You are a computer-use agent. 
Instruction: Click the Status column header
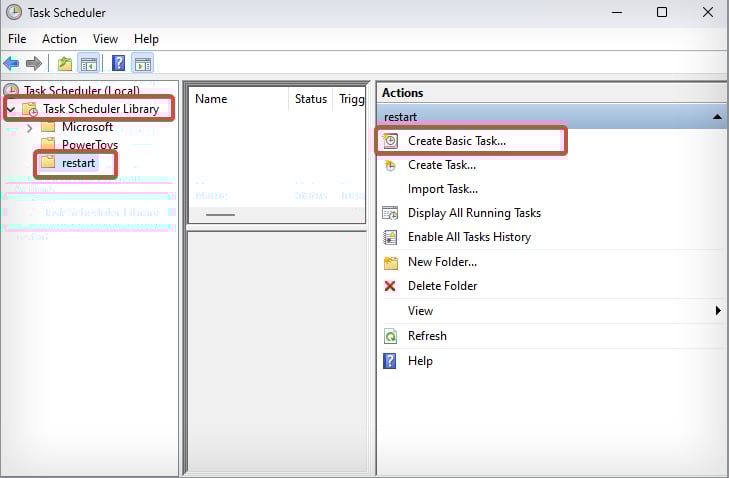[x=311, y=99]
